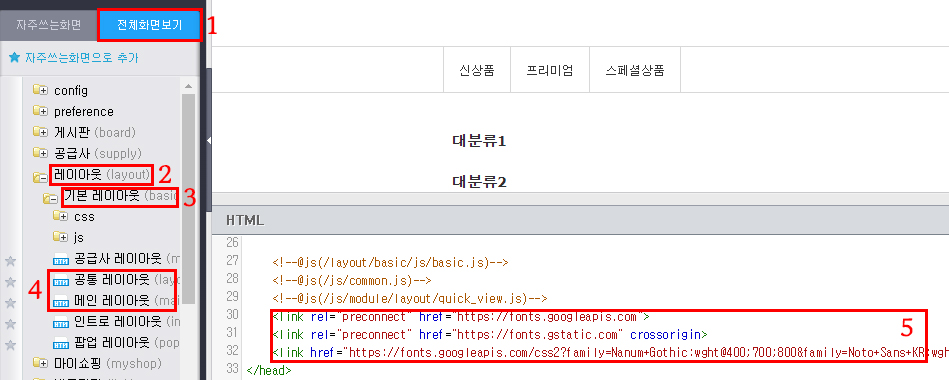
Task: Switch to the 자주쓰는화면 tab
Action: tap(48, 25)
